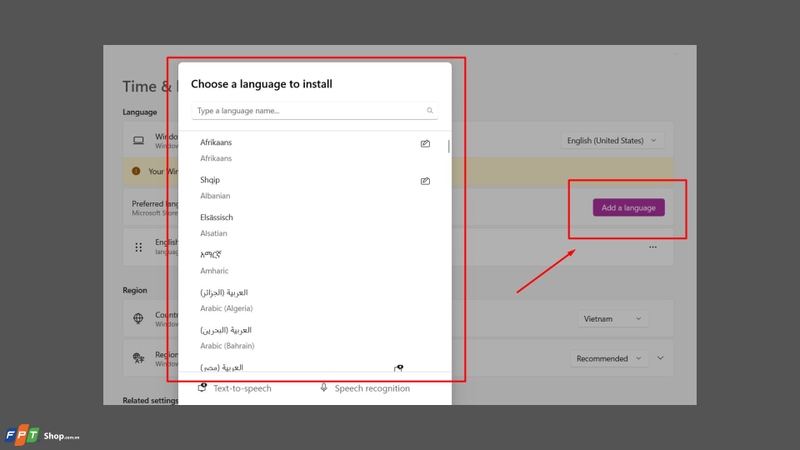Screen dimensions: 800x450
Task: Click the laptop icon for Windows display language
Action: click(x=138, y=140)
